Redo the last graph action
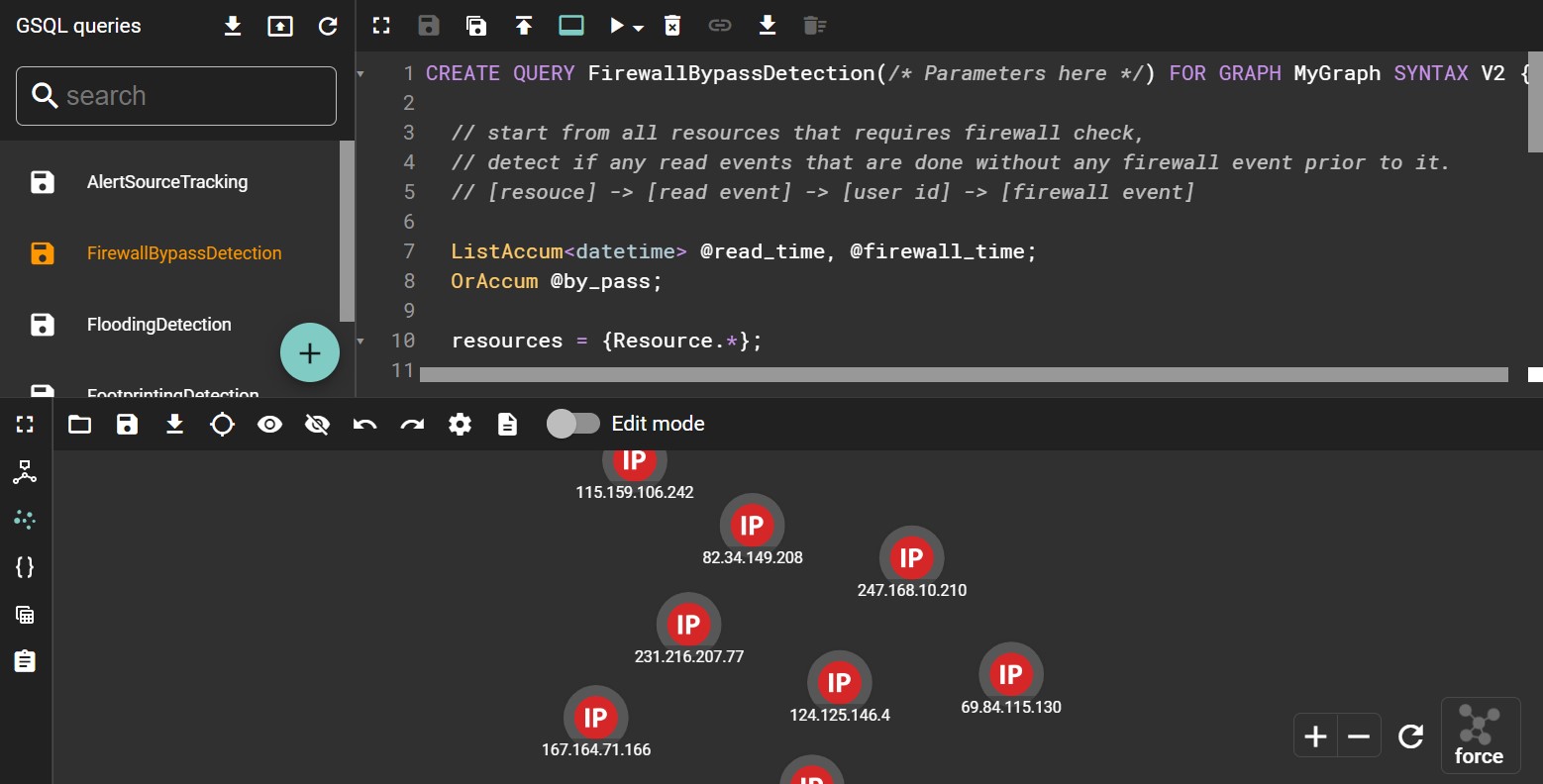Screen dimensions: 1543x784 (x=412, y=425)
